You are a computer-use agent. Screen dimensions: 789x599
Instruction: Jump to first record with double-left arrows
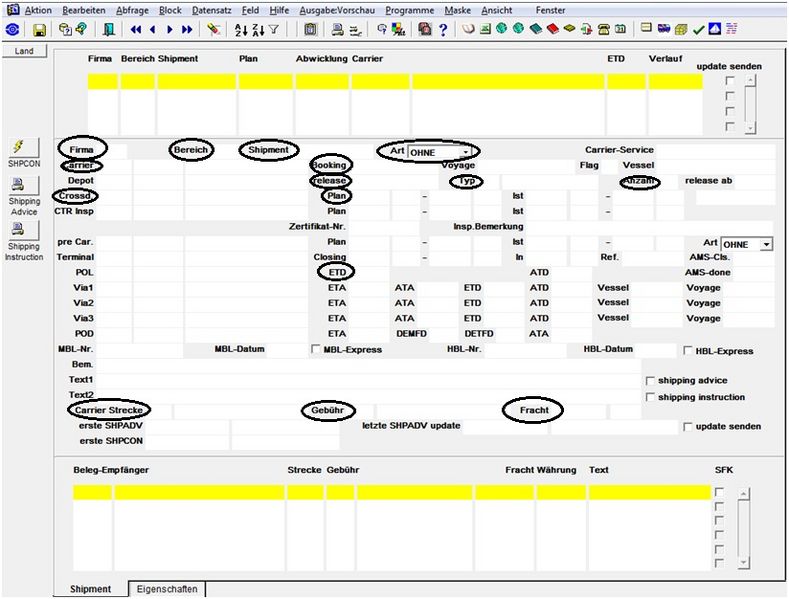[x=135, y=30]
